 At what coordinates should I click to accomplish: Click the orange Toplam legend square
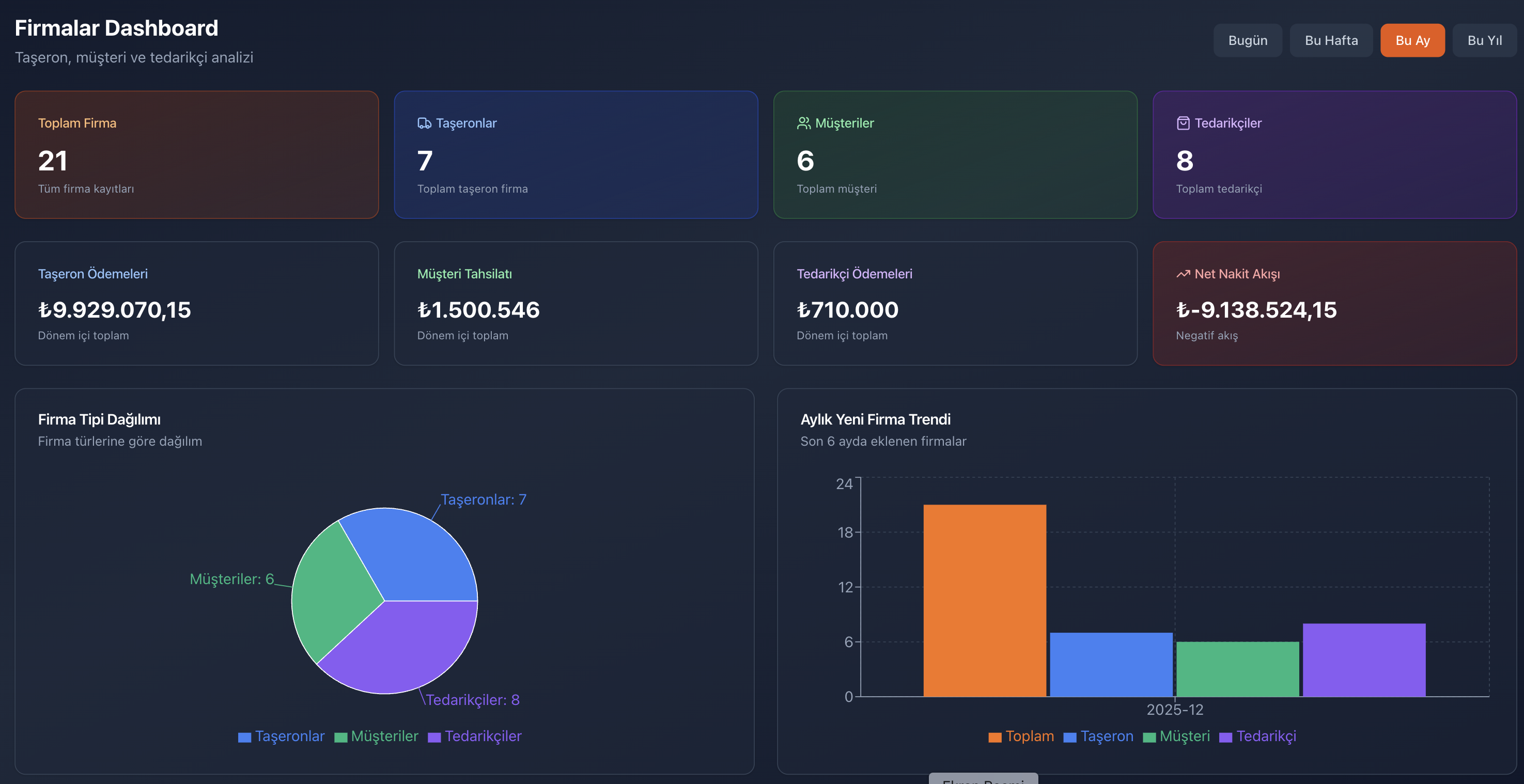[x=994, y=736]
